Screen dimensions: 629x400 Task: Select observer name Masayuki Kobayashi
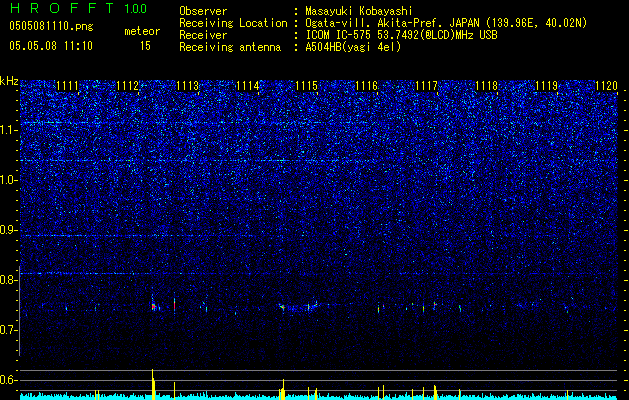point(359,11)
